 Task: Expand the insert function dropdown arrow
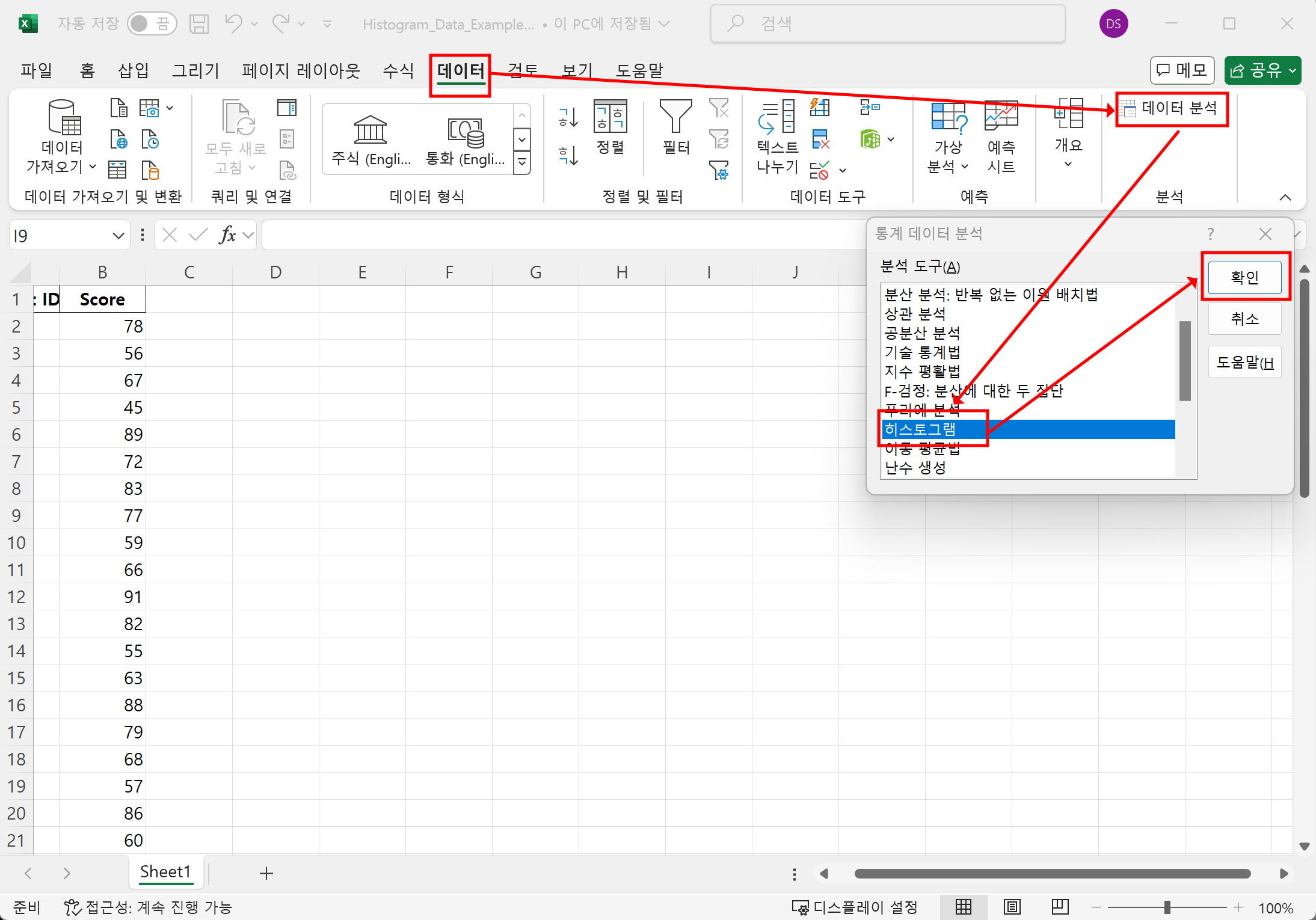(x=248, y=235)
